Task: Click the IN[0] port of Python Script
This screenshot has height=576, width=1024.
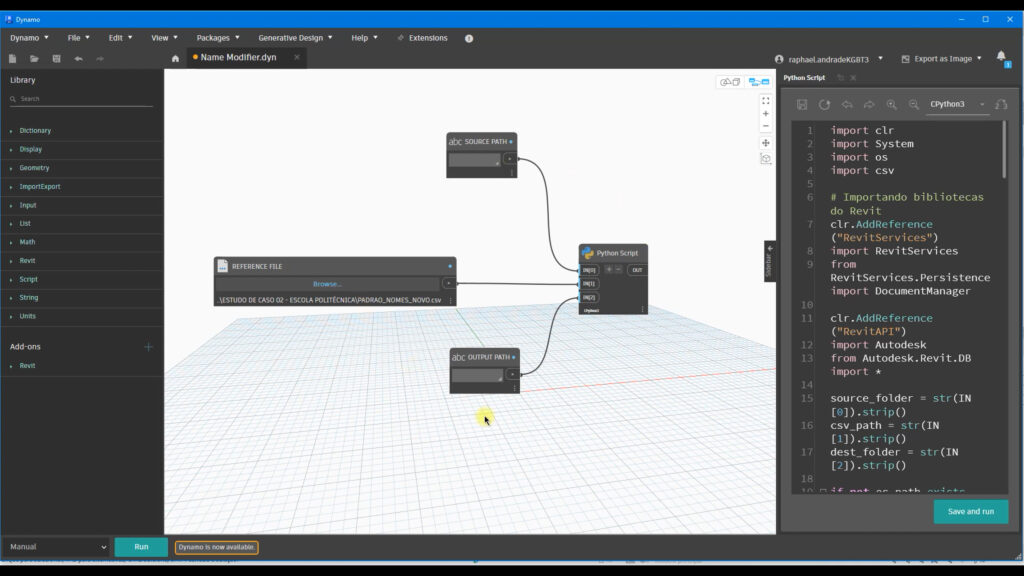Action: (589, 270)
